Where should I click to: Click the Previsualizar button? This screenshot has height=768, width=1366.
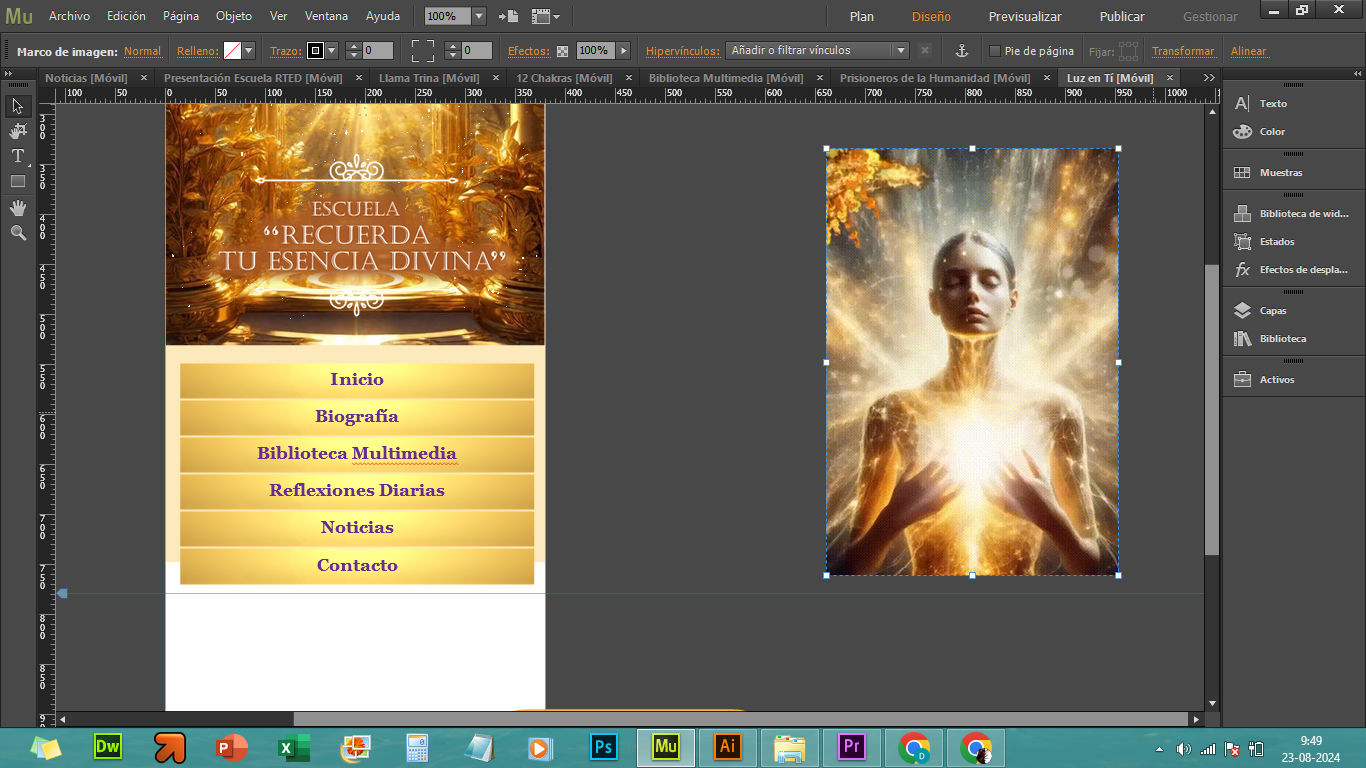click(1025, 16)
